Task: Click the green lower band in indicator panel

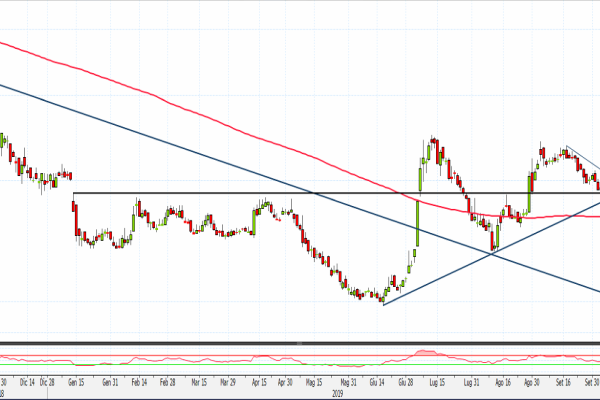Action: tap(200, 364)
